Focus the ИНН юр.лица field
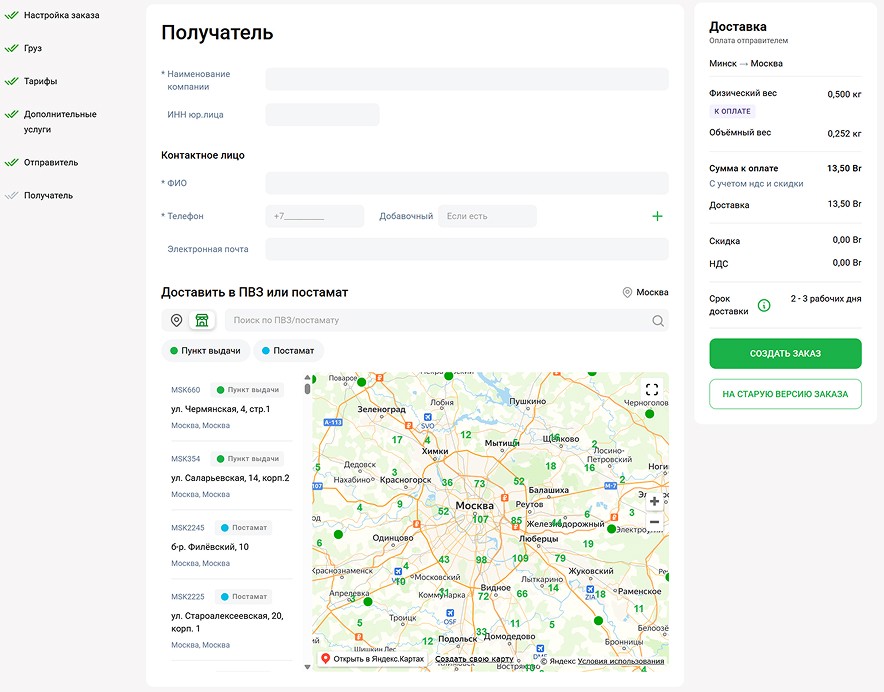 (322, 114)
